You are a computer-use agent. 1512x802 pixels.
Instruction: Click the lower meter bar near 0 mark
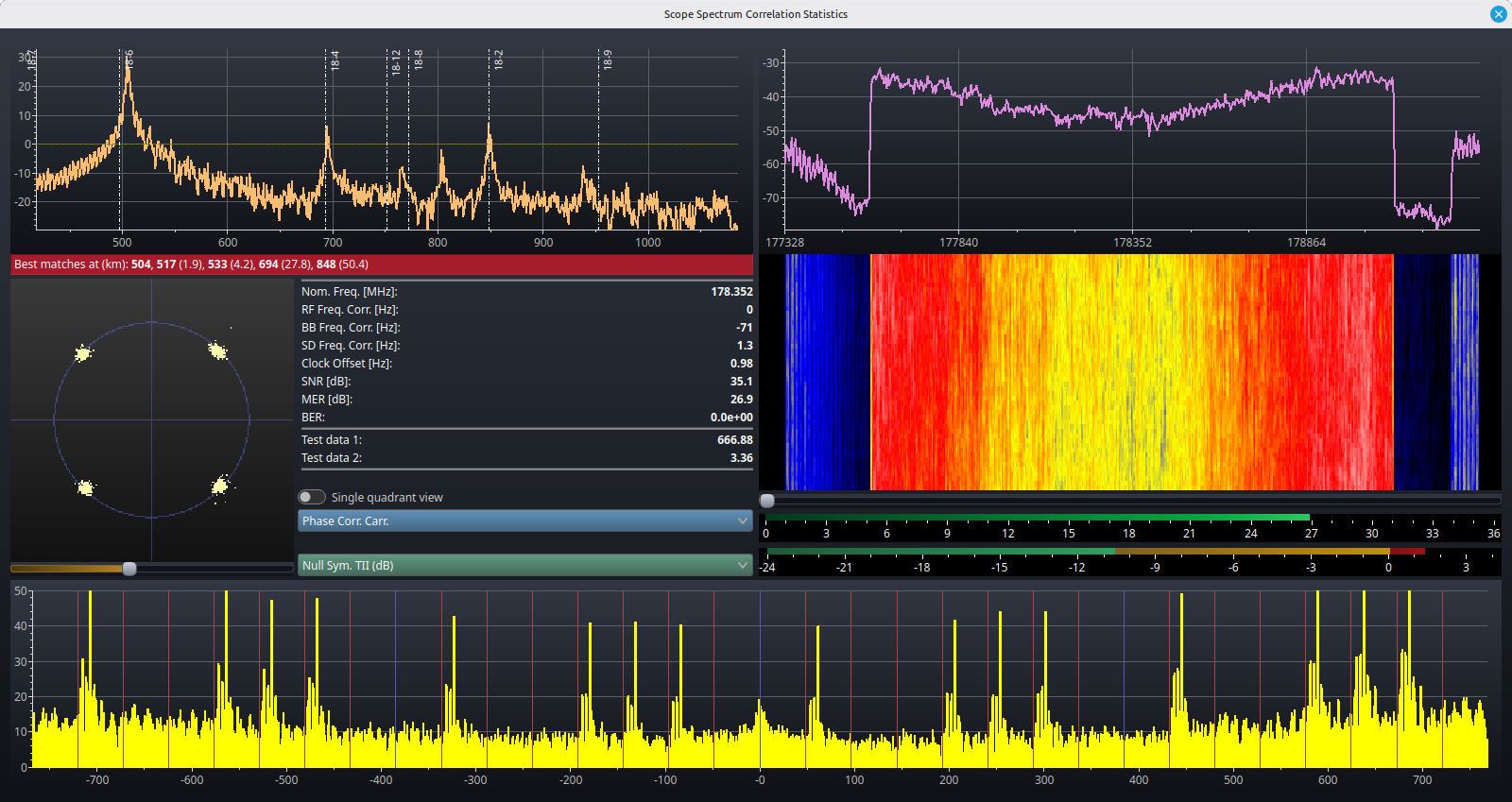click(x=1388, y=552)
